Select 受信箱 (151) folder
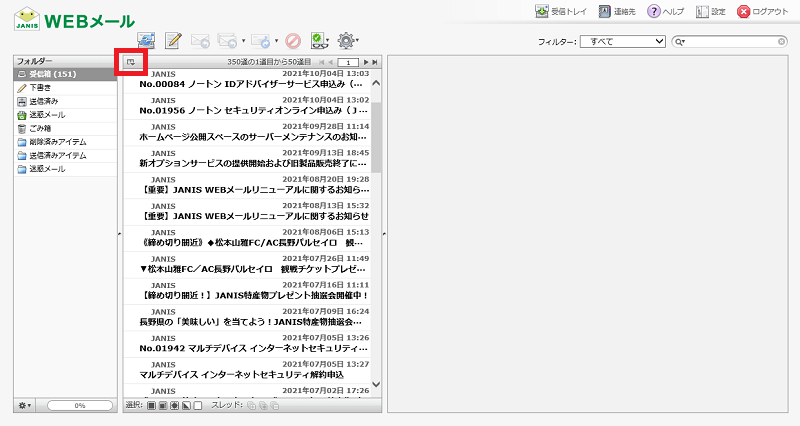The height and width of the screenshot is (426, 800). [x=65, y=74]
